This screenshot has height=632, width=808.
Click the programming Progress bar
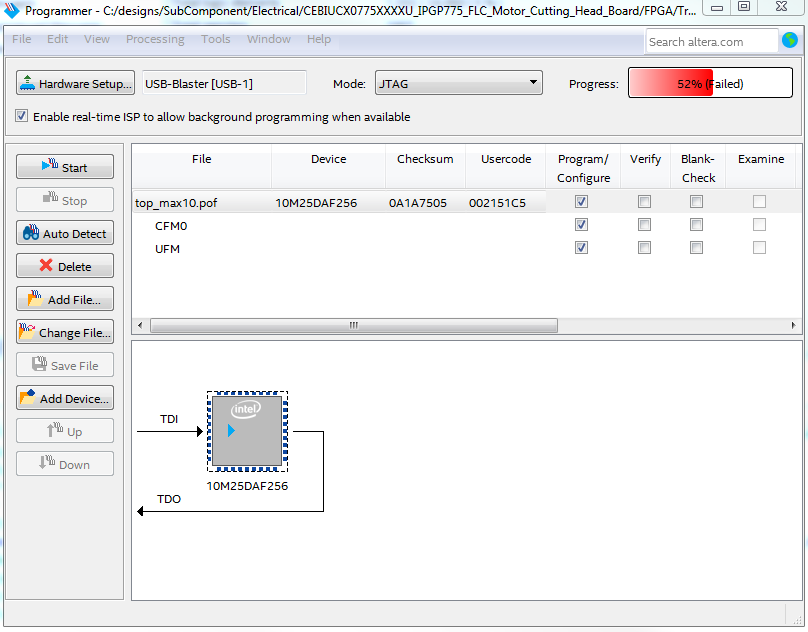(x=710, y=83)
